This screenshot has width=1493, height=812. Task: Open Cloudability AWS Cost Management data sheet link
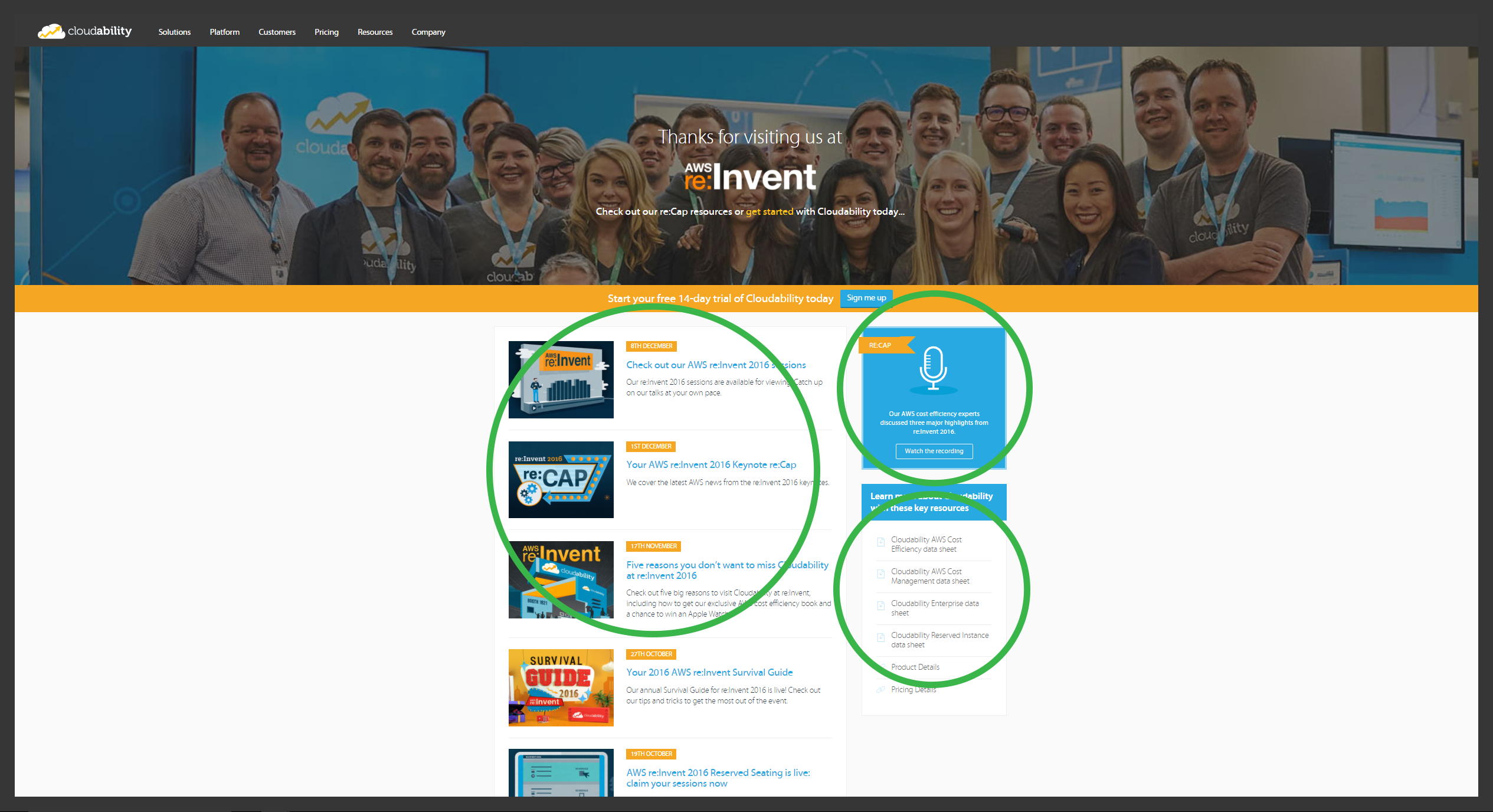point(930,576)
